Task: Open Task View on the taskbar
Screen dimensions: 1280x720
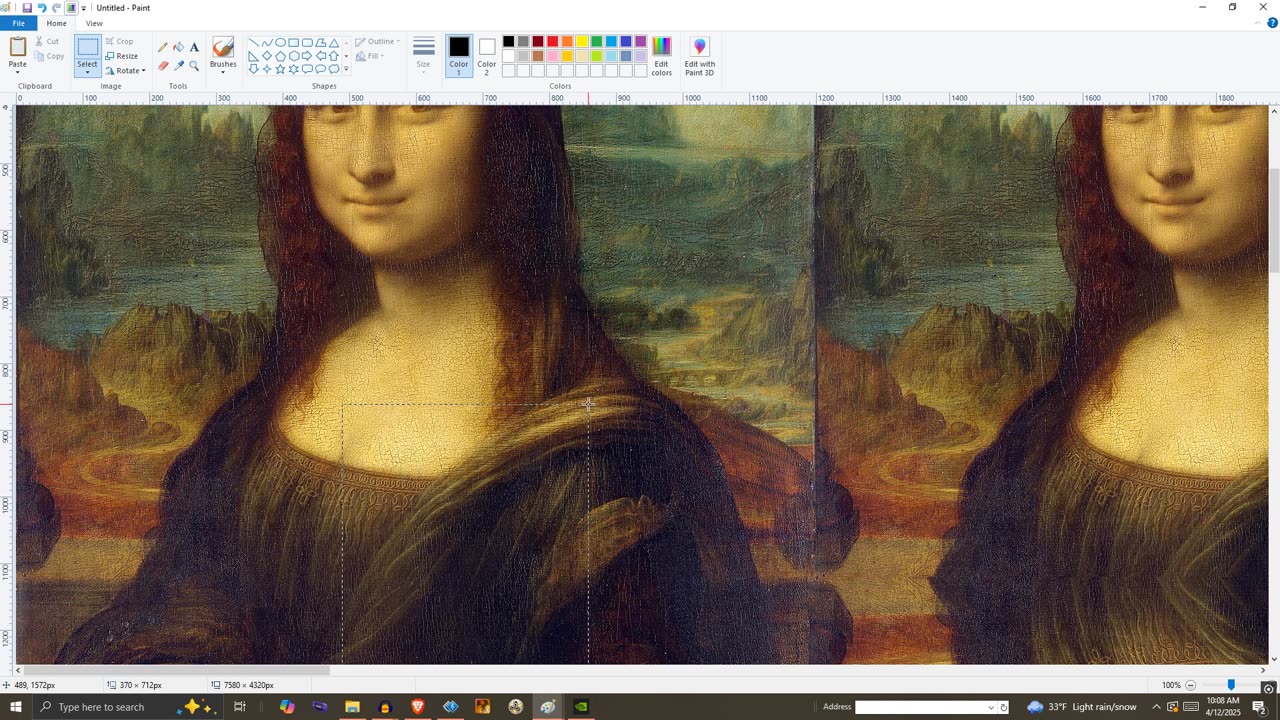Action: tap(240, 707)
